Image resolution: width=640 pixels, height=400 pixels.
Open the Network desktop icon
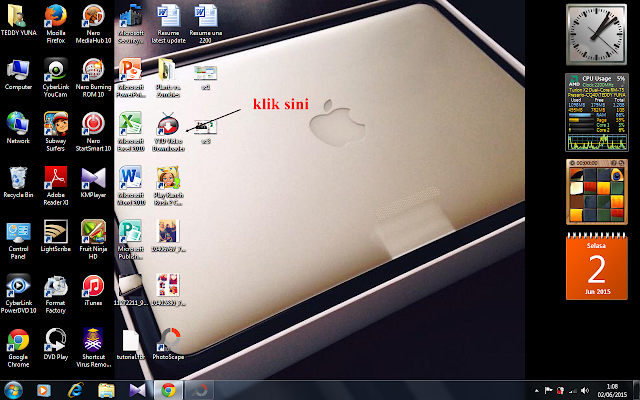click(x=18, y=128)
